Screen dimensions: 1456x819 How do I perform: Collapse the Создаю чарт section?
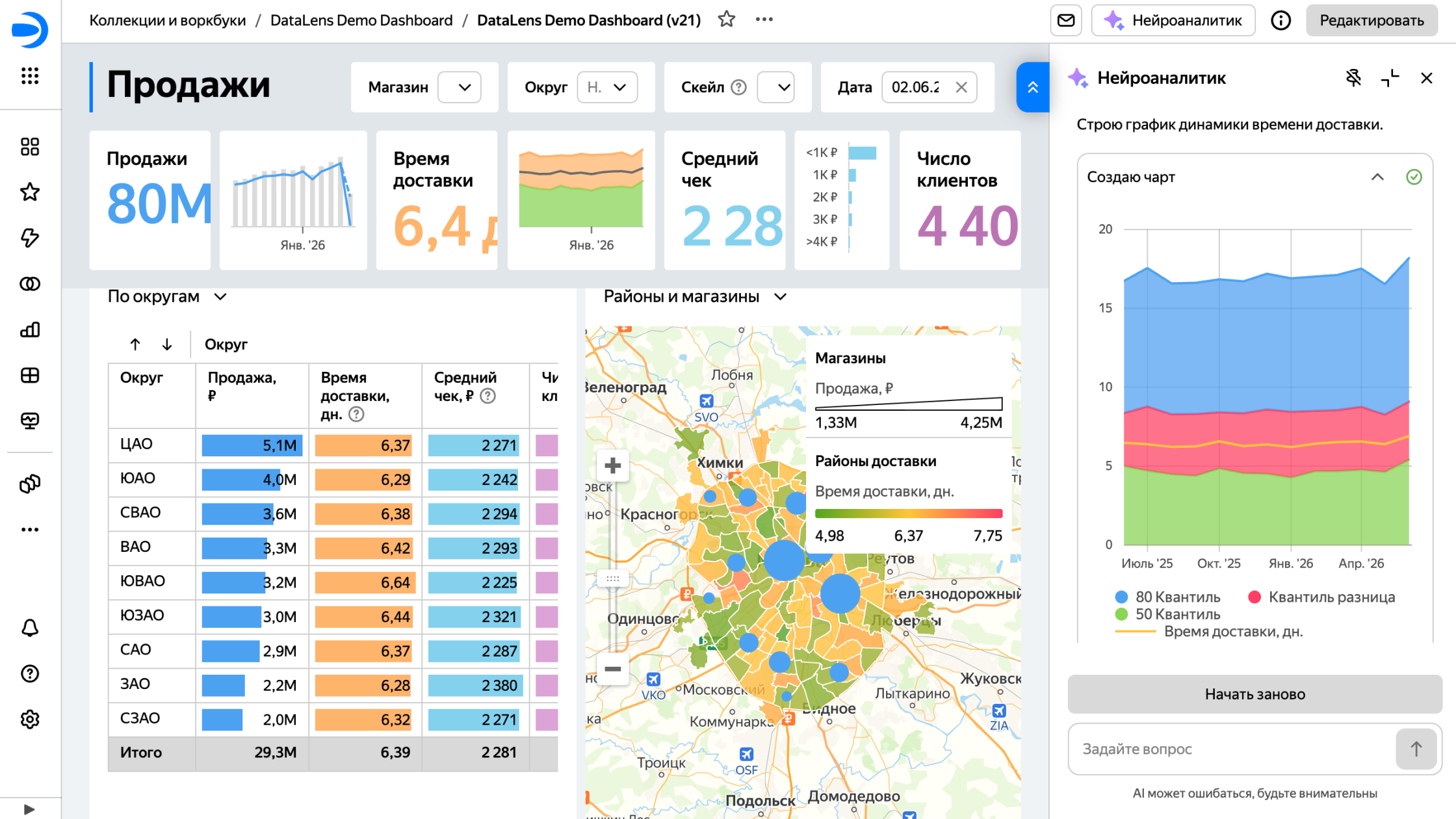click(1377, 177)
